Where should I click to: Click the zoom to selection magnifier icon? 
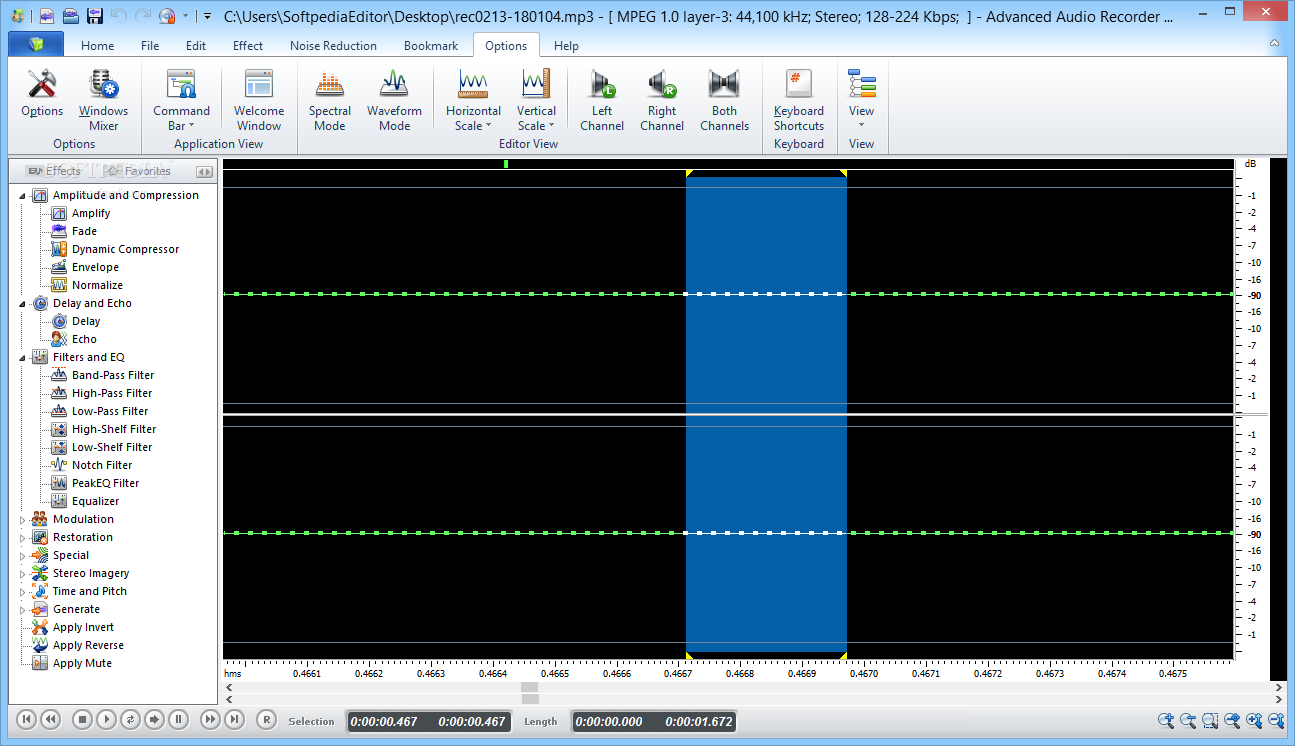click(1210, 720)
